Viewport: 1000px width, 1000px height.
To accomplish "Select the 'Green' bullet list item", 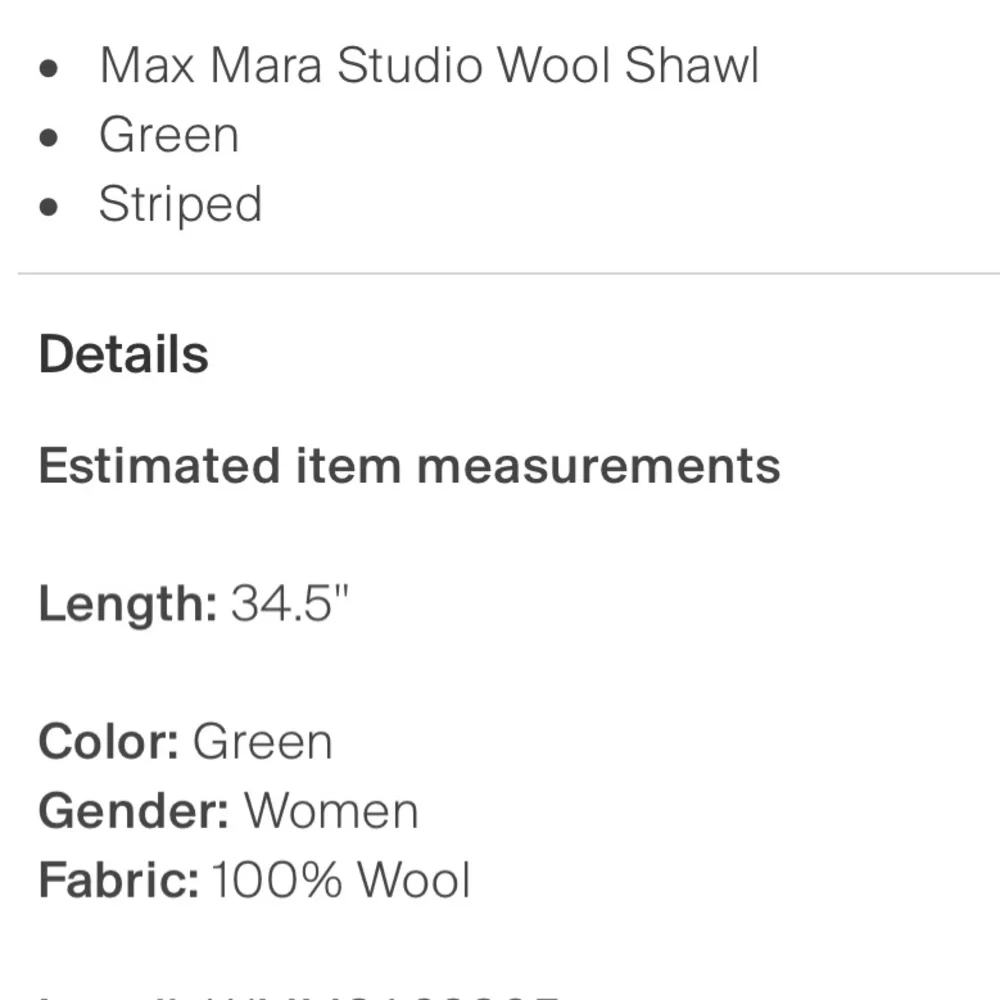I will (x=169, y=135).
